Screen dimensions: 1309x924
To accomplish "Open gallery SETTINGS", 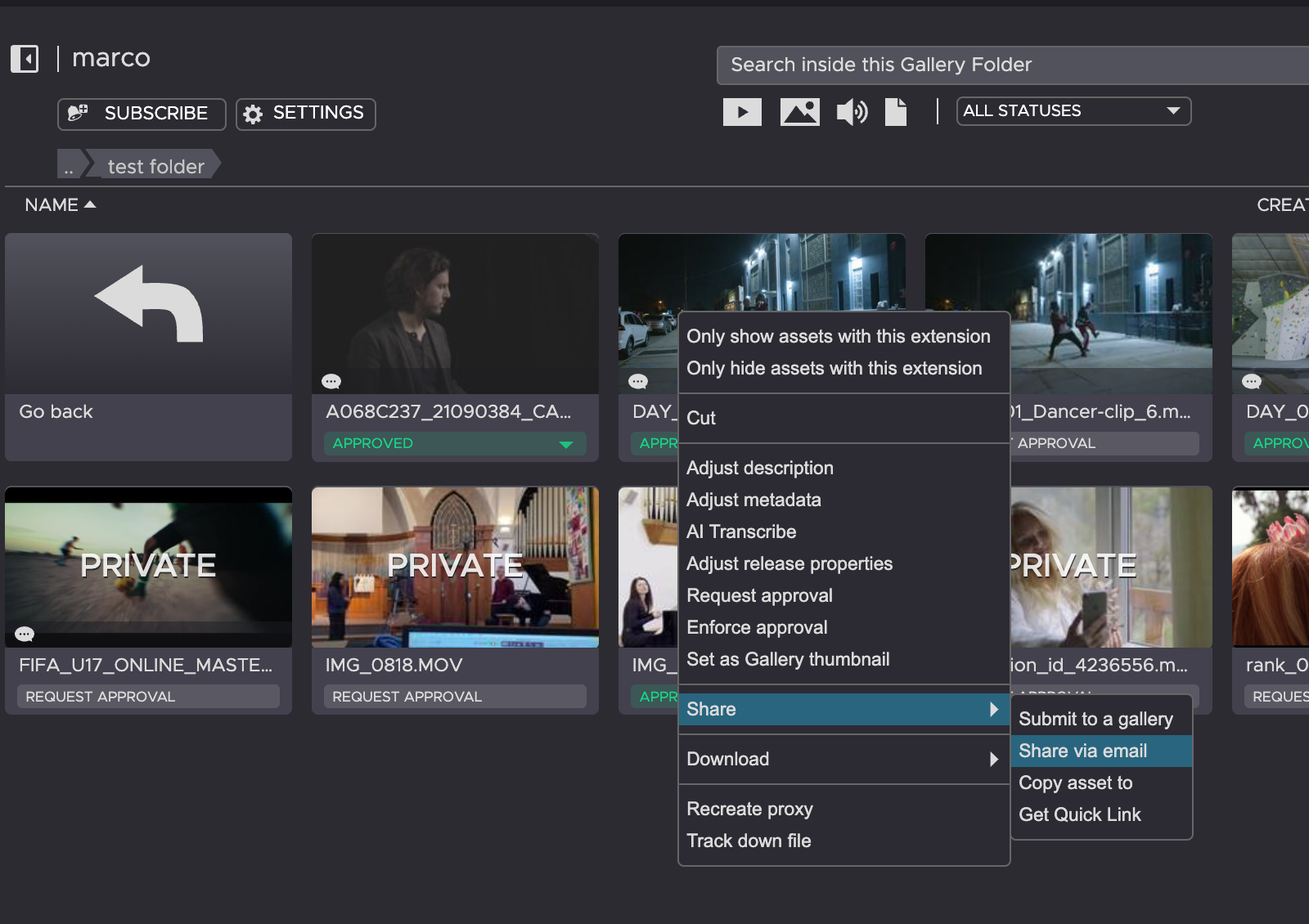I will (306, 114).
